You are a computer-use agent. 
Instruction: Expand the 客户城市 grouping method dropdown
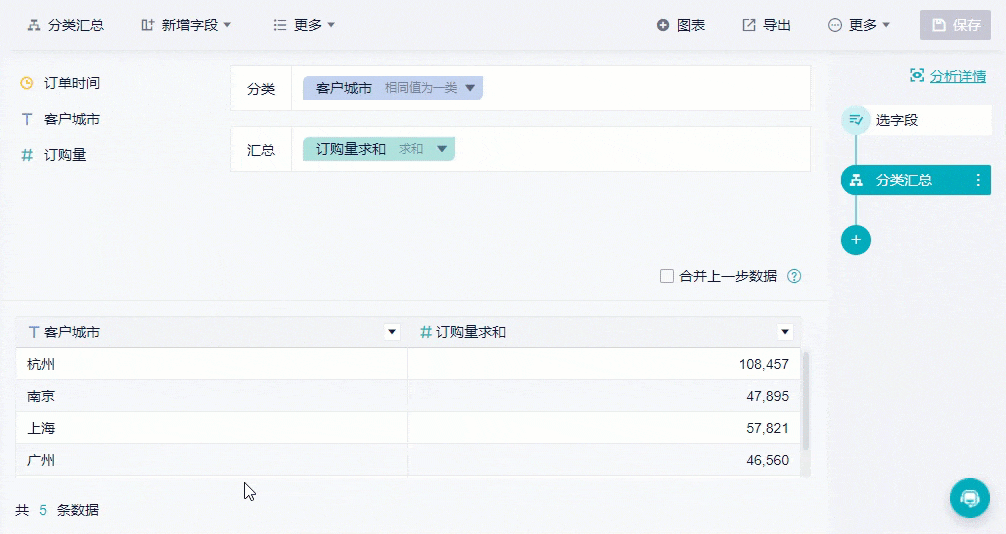[x=470, y=88]
